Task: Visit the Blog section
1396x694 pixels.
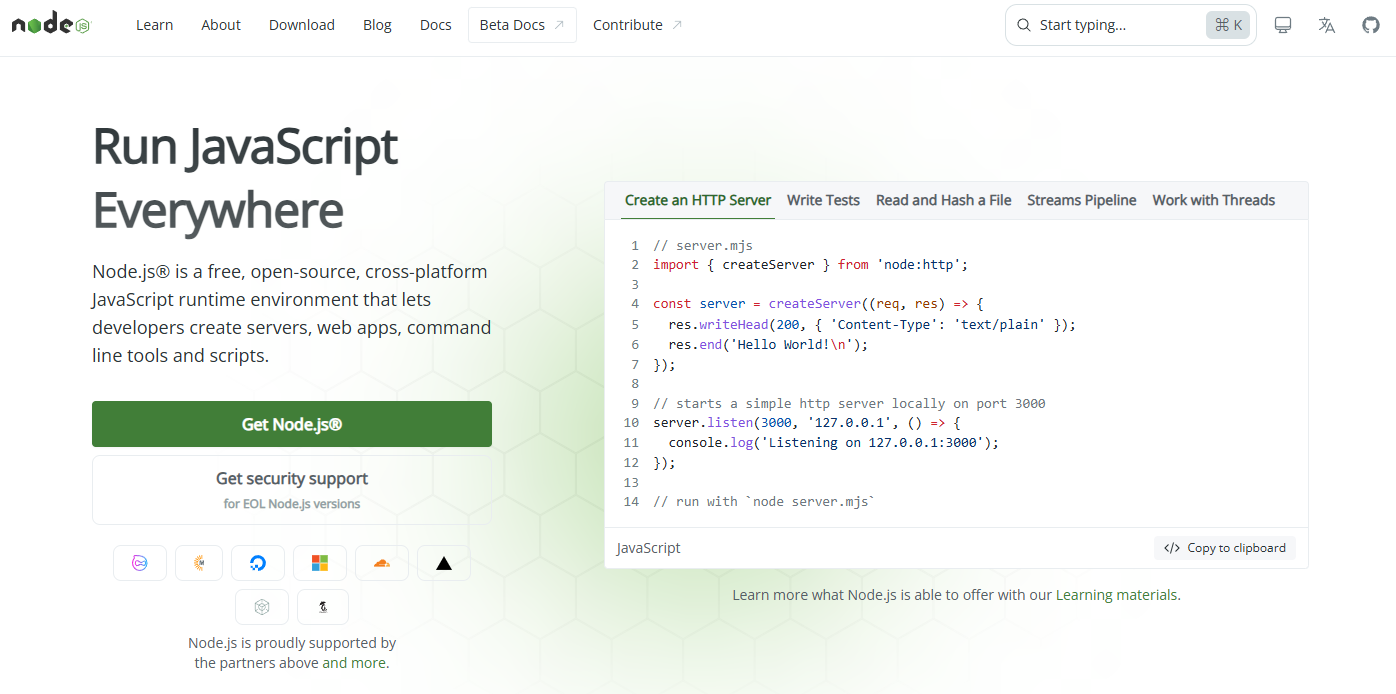Action: click(x=377, y=25)
